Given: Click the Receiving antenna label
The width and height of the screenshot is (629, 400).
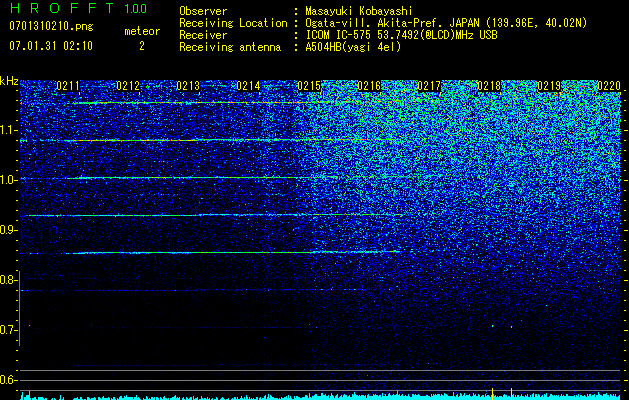Looking at the screenshot, I should (230, 47).
